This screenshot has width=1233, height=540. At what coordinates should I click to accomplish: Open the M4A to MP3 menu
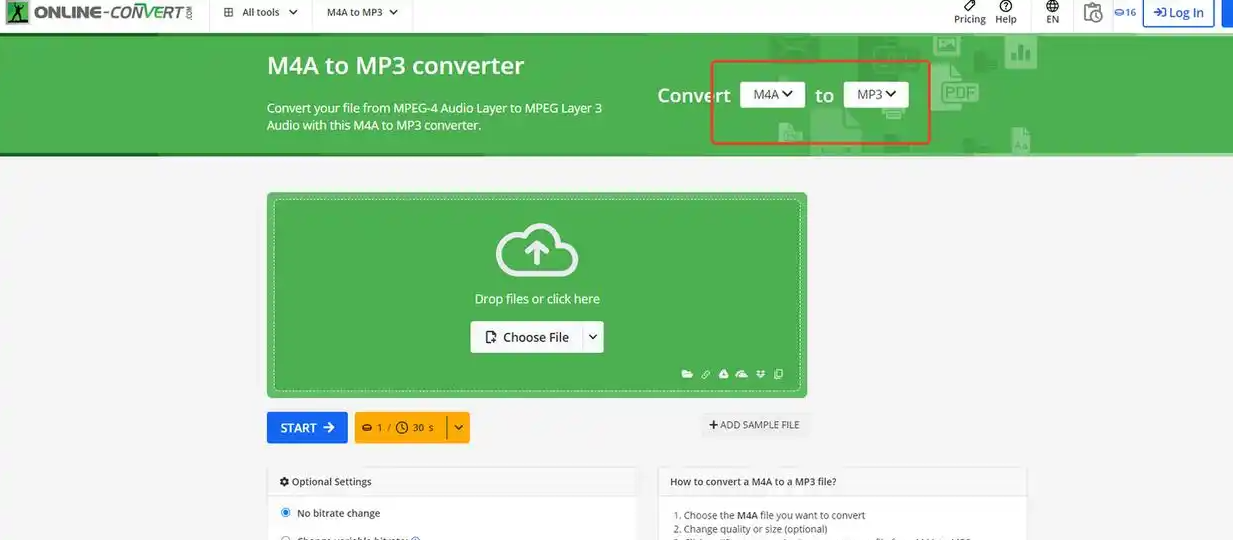[362, 13]
